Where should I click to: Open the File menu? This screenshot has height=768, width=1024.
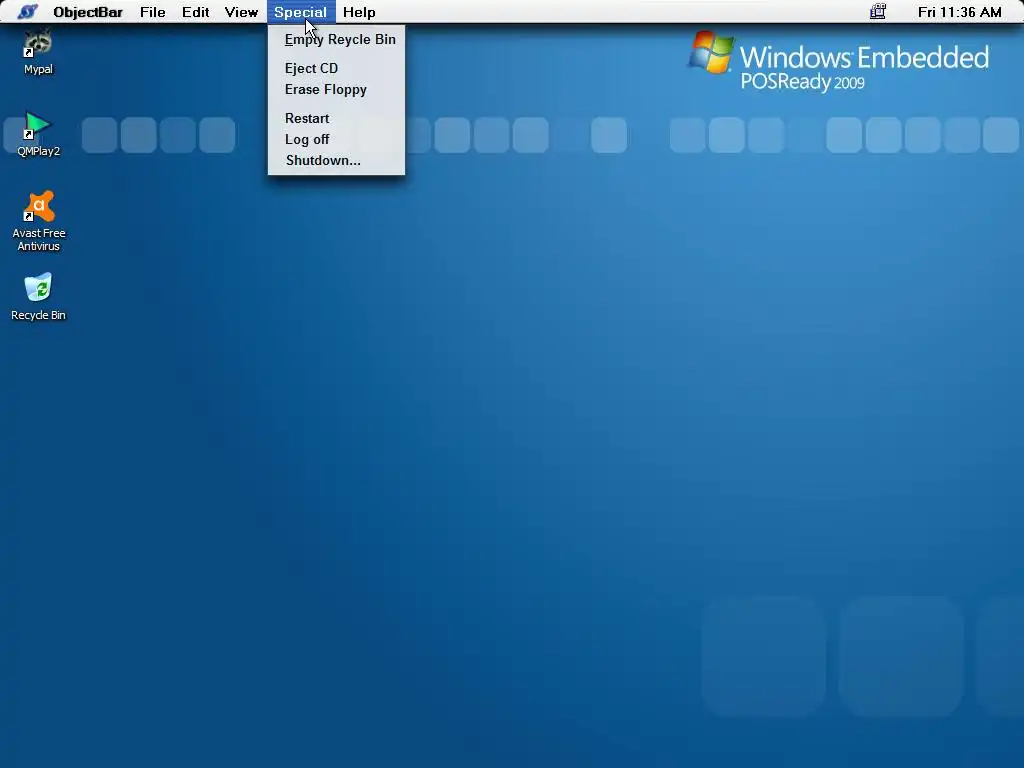[x=153, y=12]
